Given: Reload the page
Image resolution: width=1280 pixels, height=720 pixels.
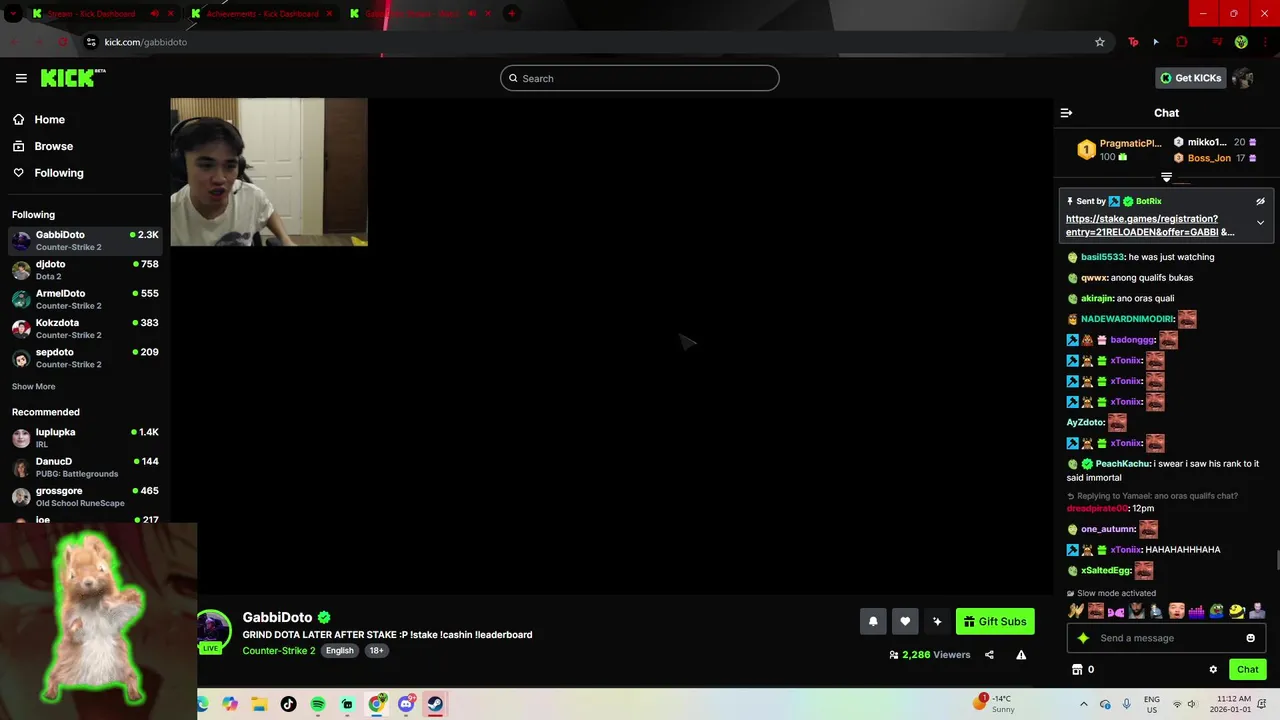Looking at the screenshot, I should (x=62, y=42).
